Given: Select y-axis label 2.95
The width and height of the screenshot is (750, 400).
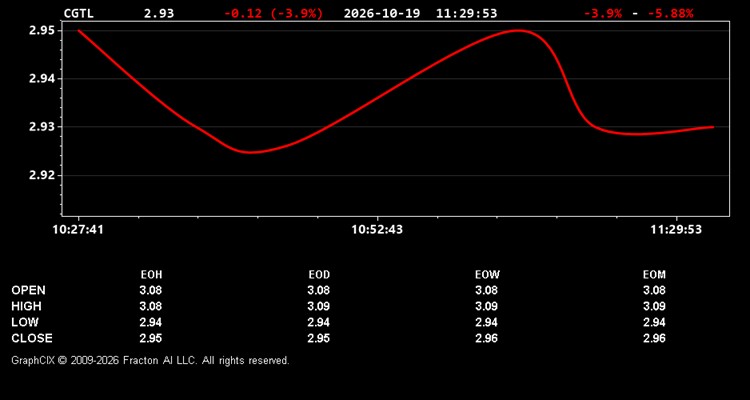Looking at the screenshot, I should [42, 31].
